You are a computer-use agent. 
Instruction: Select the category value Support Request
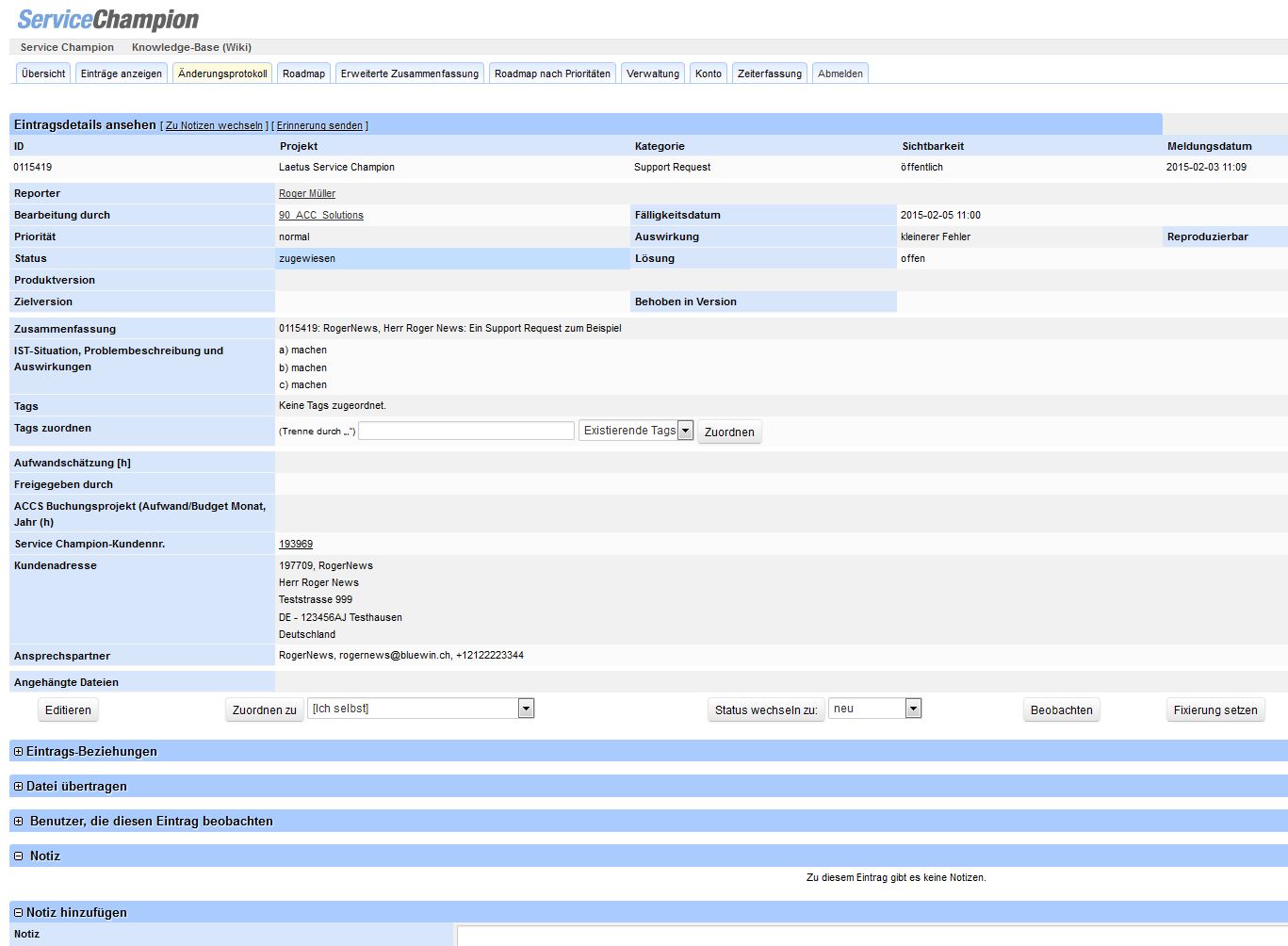(673, 167)
